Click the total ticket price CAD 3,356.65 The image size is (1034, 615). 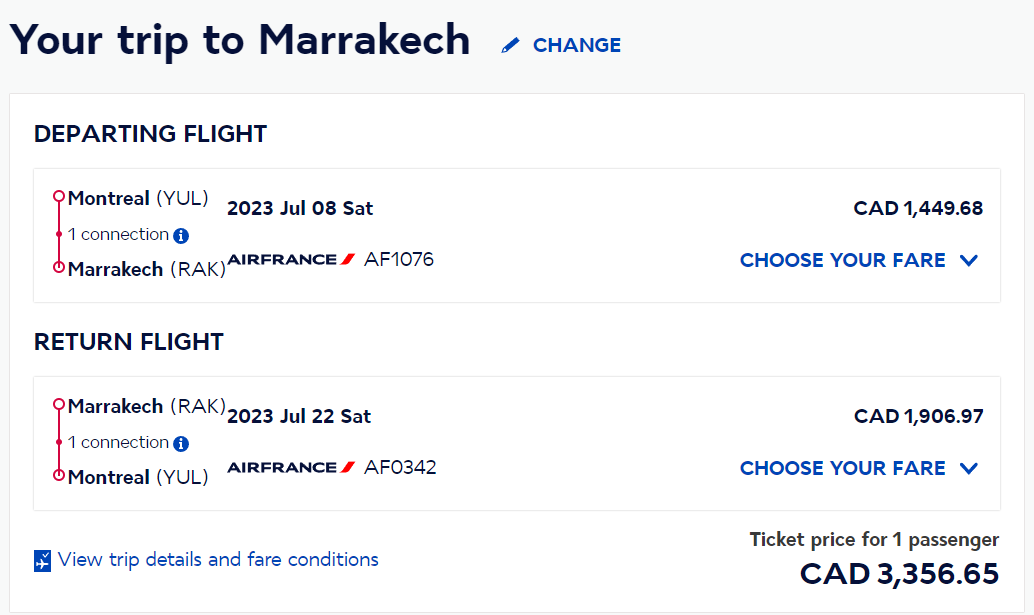[x=899, y=574]
